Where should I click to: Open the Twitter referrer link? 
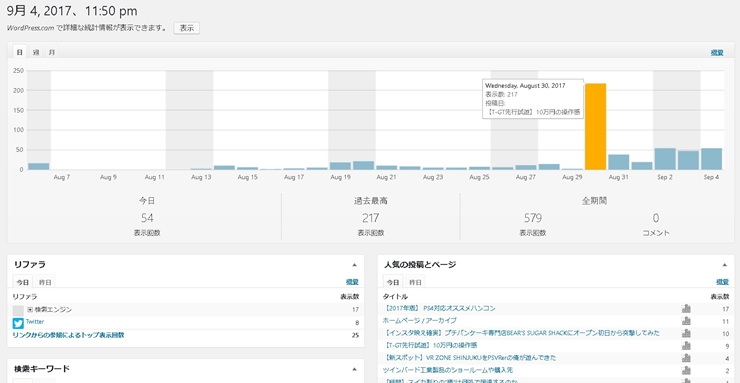tap(35, 321)
